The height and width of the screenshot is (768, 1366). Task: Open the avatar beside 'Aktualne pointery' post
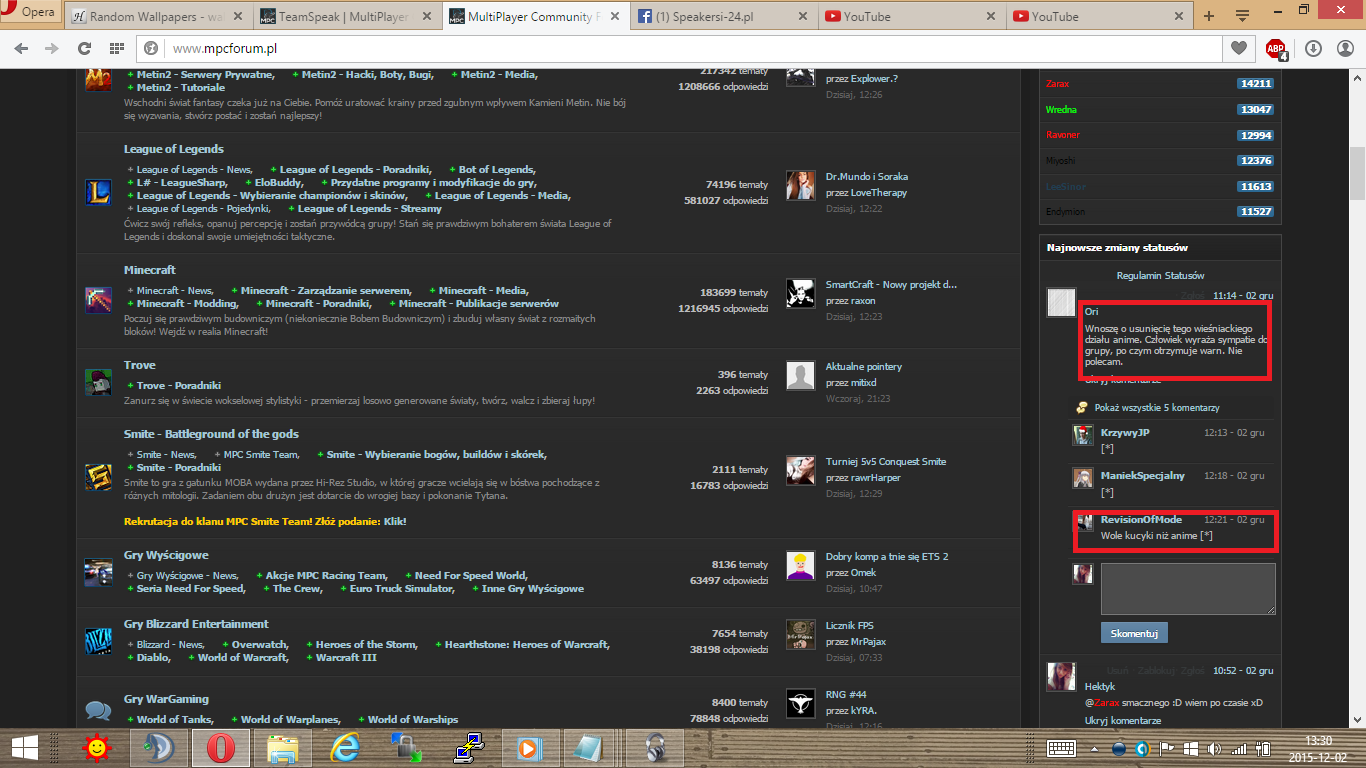click(x=801, y=376)
